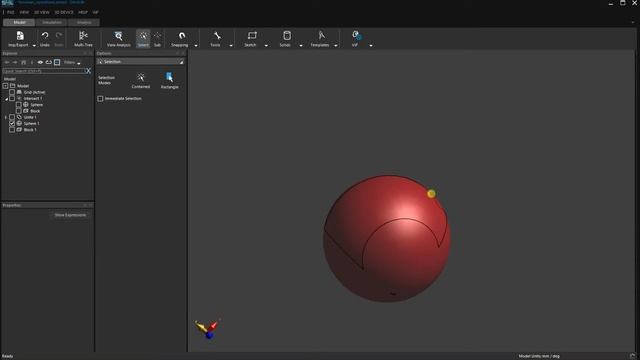Click the Tools wrench icon
The height and width of the screenshot is (360, 640).
point(217,36)
